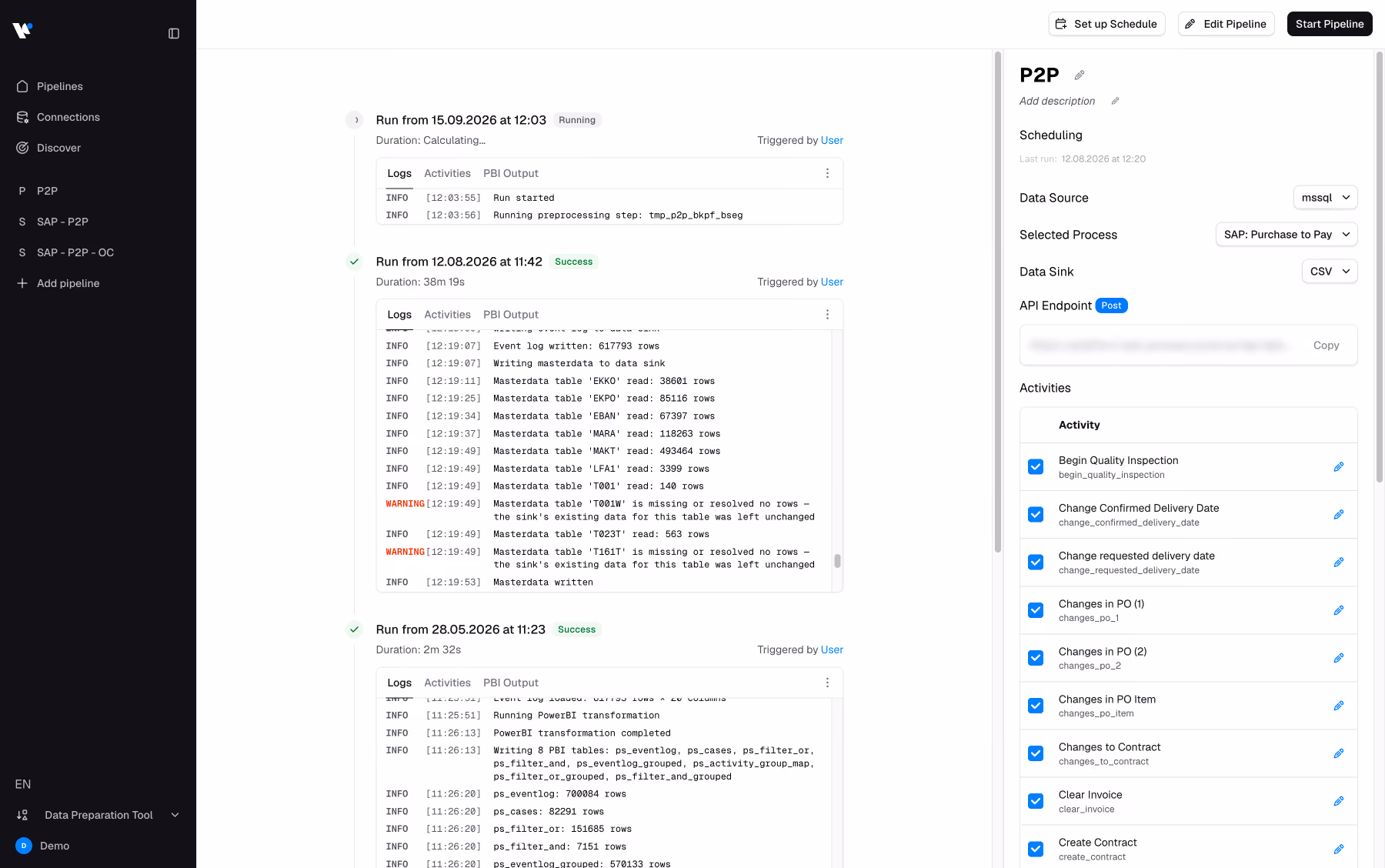The width and height of the screenshot is (1385, 868).
Task: Expand the running run status chevron
Action: [355, 120]
